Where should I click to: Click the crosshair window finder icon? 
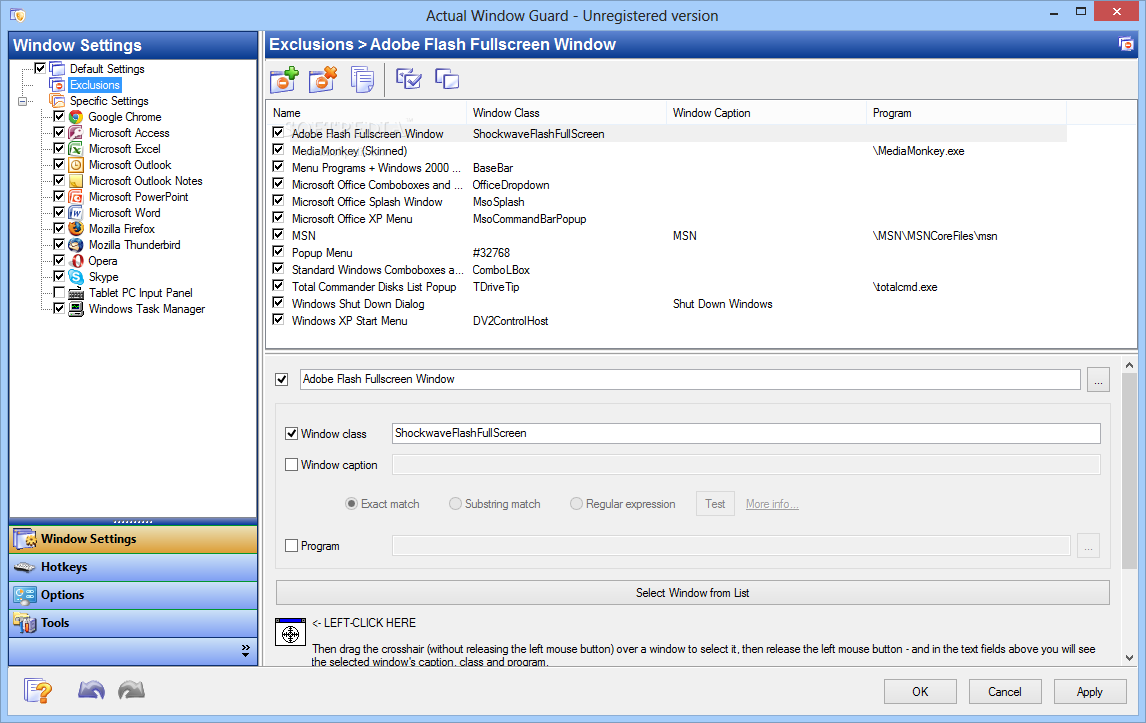tap(290, 632)
